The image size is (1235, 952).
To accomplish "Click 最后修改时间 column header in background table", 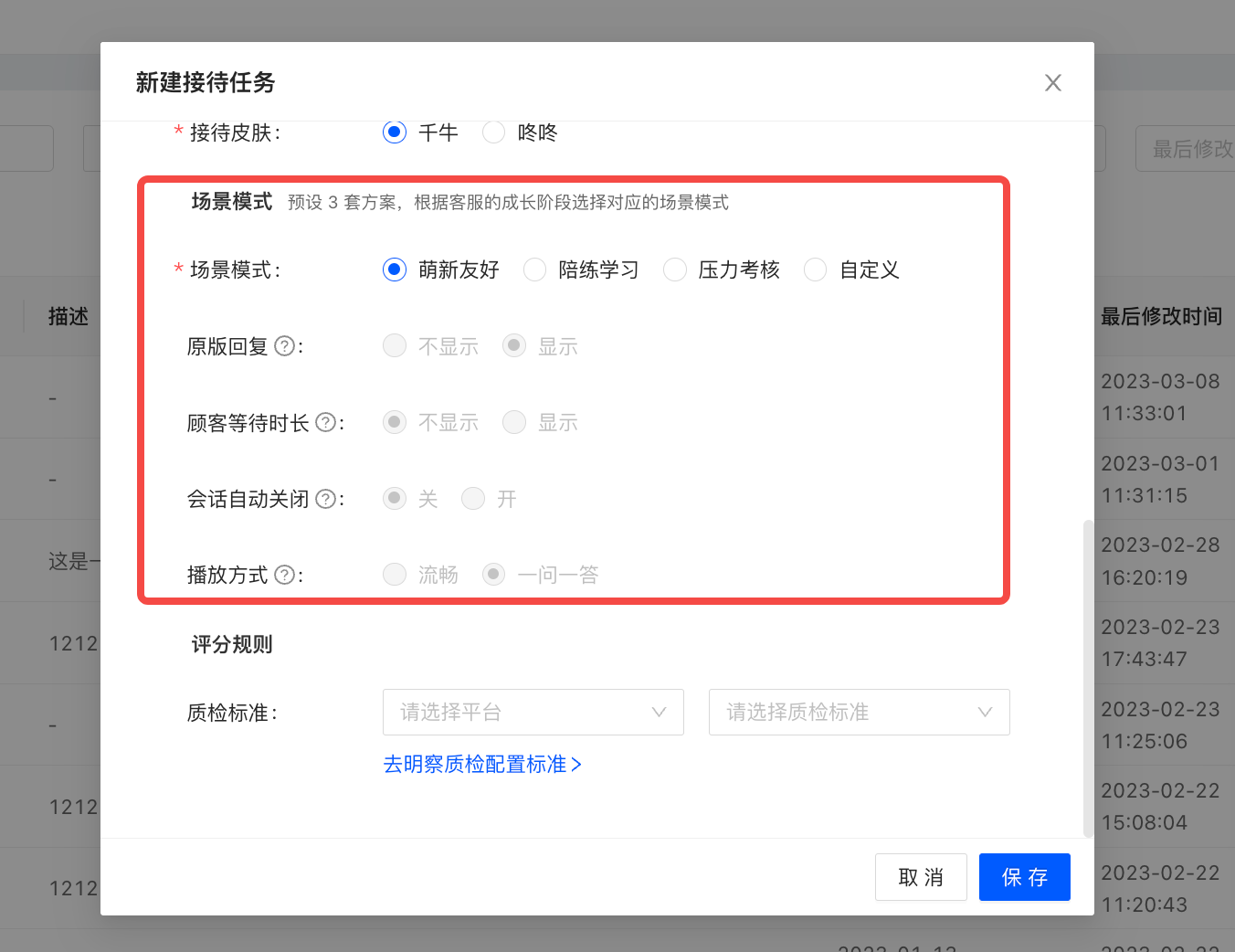I will (x=1161, y=317).
